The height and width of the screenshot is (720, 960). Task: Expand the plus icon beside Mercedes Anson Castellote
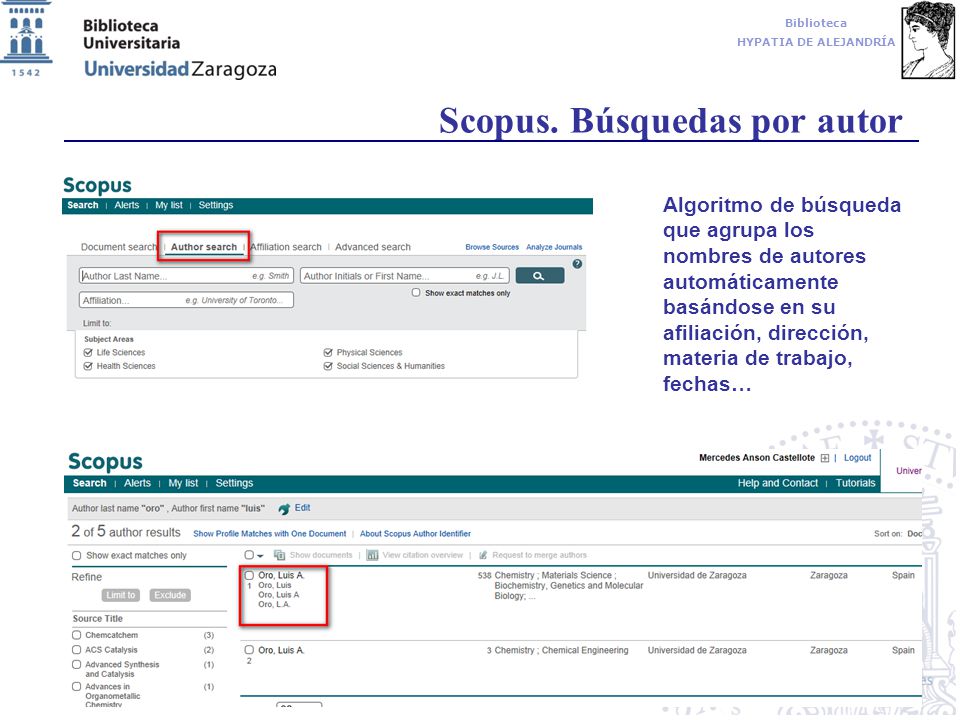(825, 458)
